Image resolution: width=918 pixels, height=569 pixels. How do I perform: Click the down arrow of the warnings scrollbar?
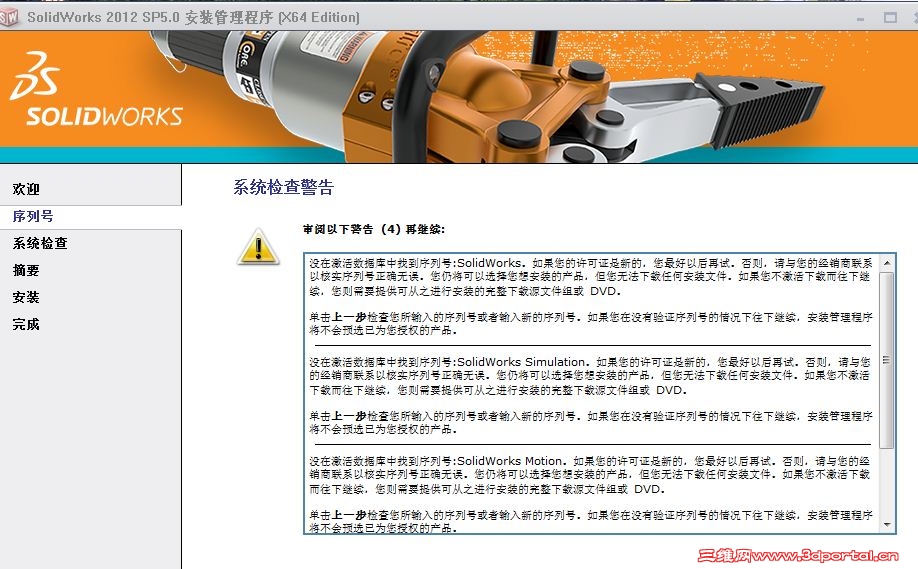[888, 525]
